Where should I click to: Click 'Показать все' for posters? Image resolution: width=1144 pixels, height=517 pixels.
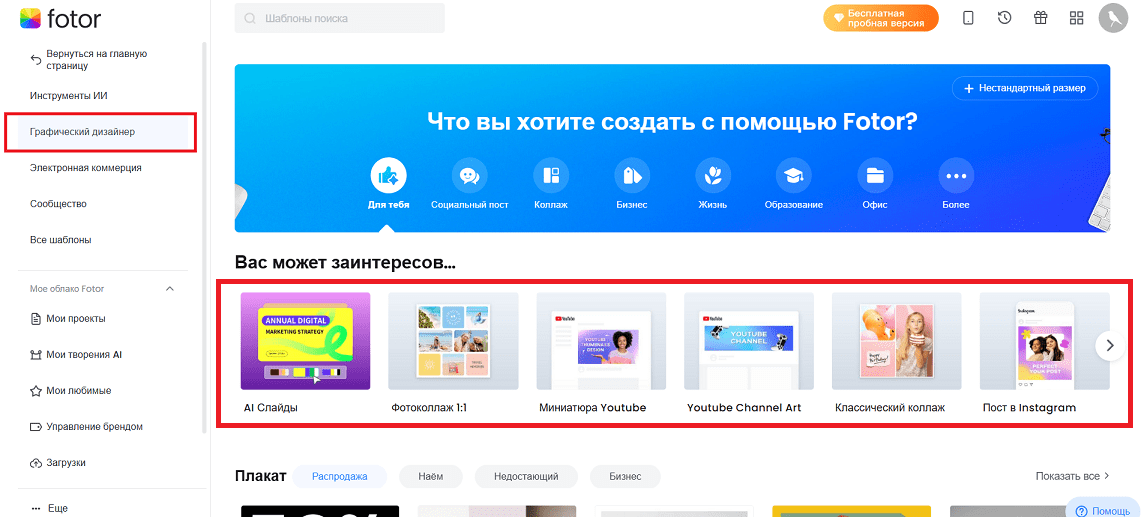tap(1072, 476)
